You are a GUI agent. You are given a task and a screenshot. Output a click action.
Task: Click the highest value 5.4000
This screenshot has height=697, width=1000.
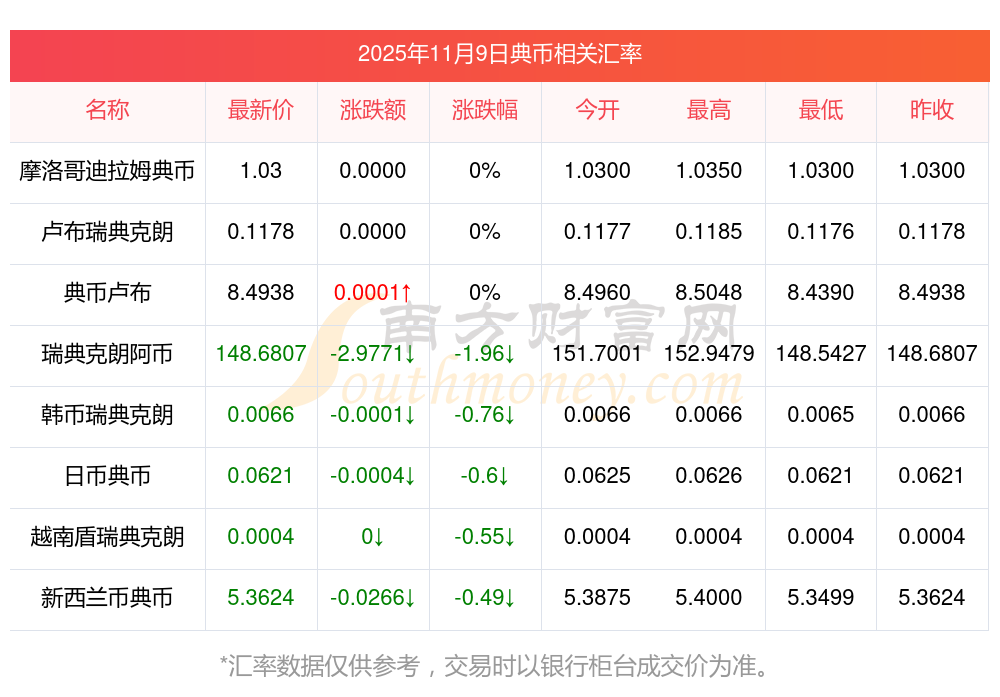709,598
